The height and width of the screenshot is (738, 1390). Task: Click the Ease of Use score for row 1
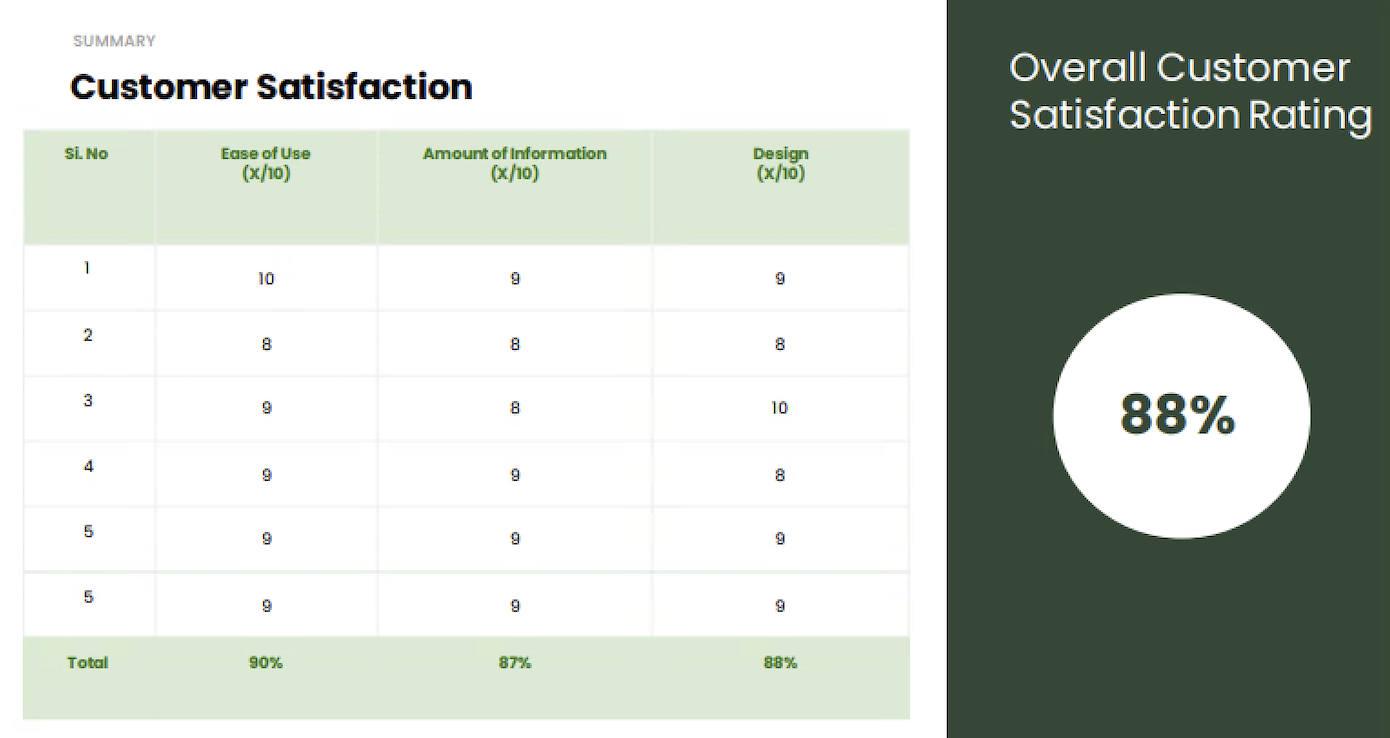266,279
